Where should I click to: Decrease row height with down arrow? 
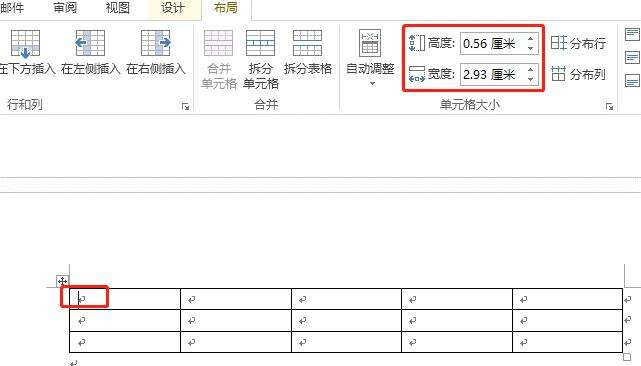click(531, 49)
